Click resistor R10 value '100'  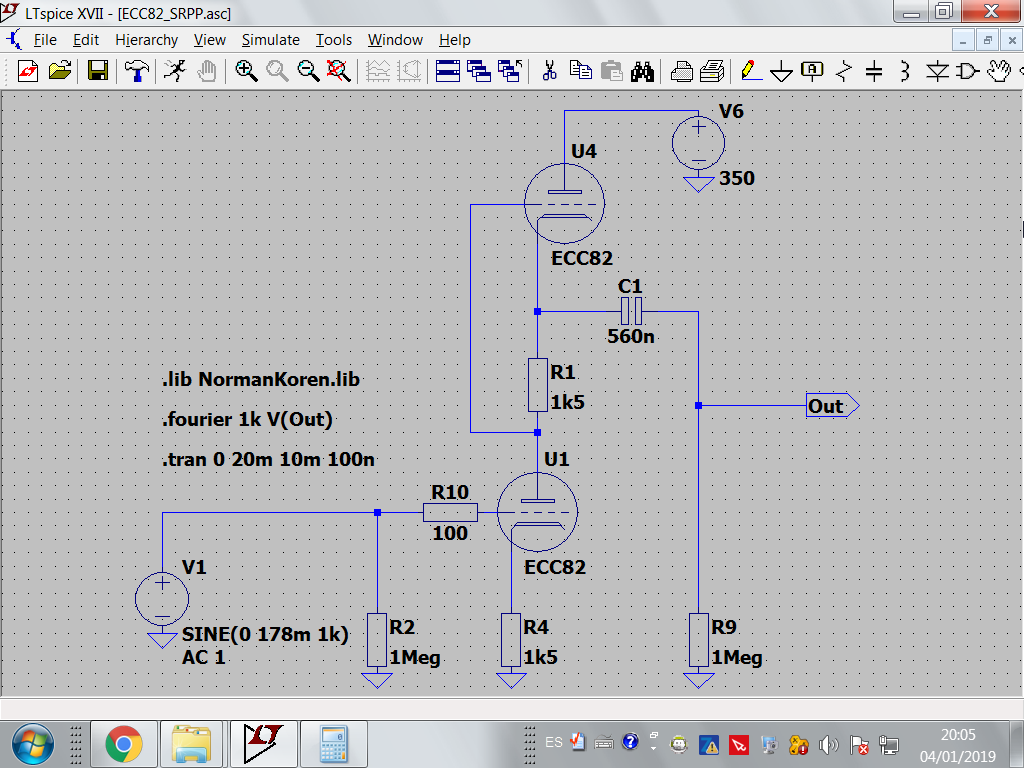point(450,534)
